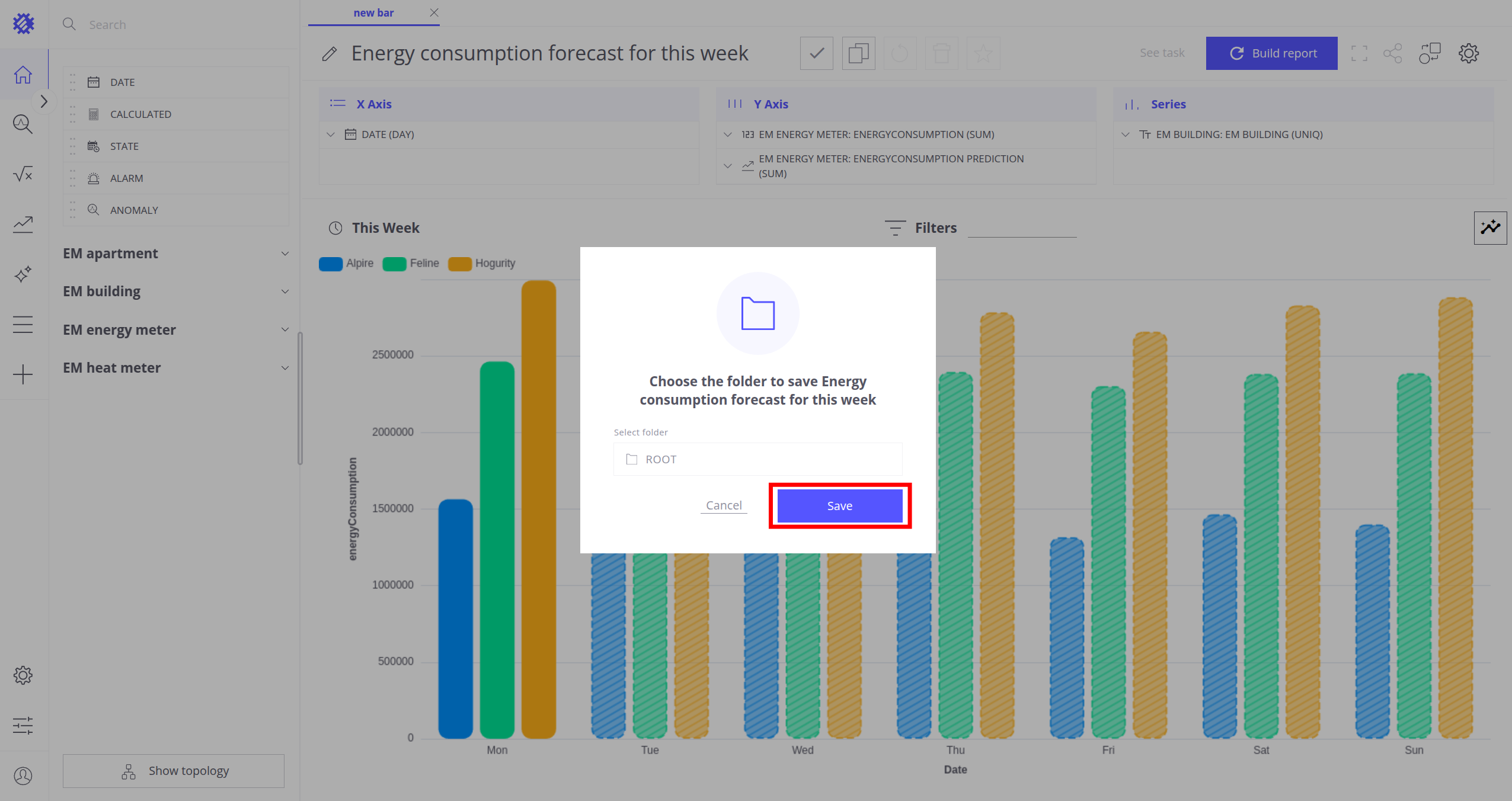The image size is (1512, 801).
Task: Click the Save button in dialog
Action: (x=839, y=506)
